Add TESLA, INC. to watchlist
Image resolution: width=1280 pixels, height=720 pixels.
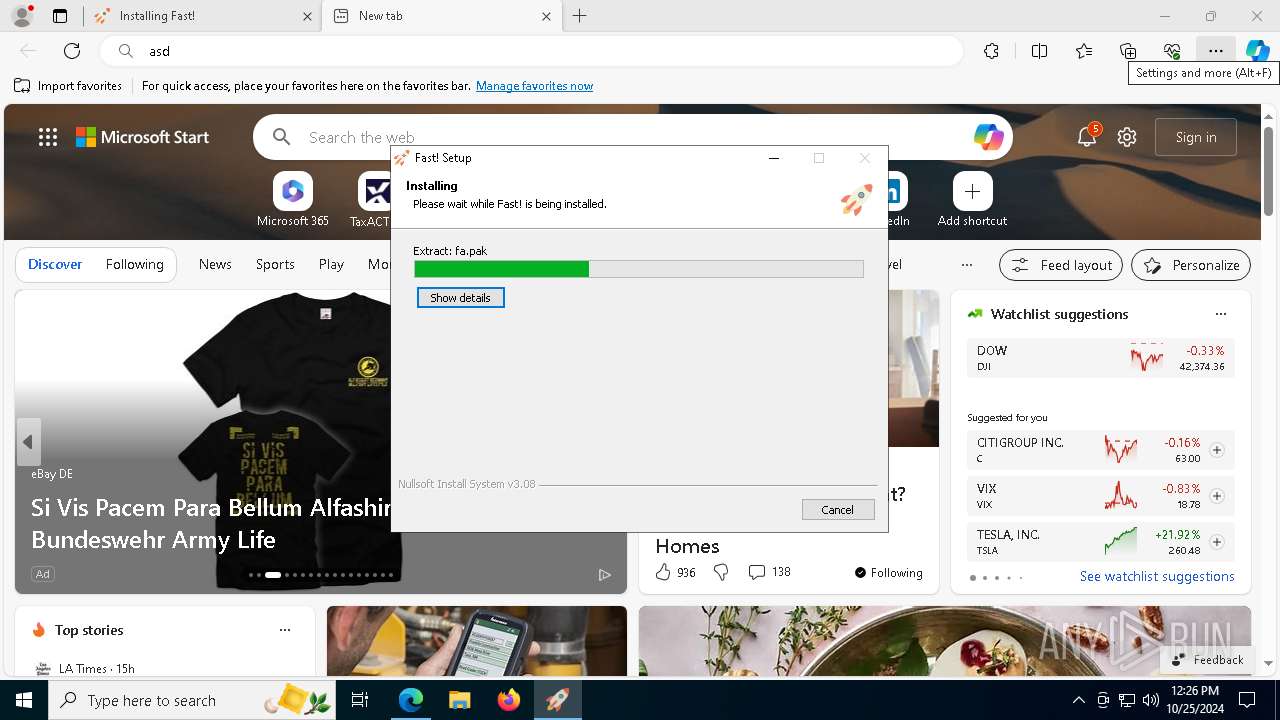(x=1217, y=542)
